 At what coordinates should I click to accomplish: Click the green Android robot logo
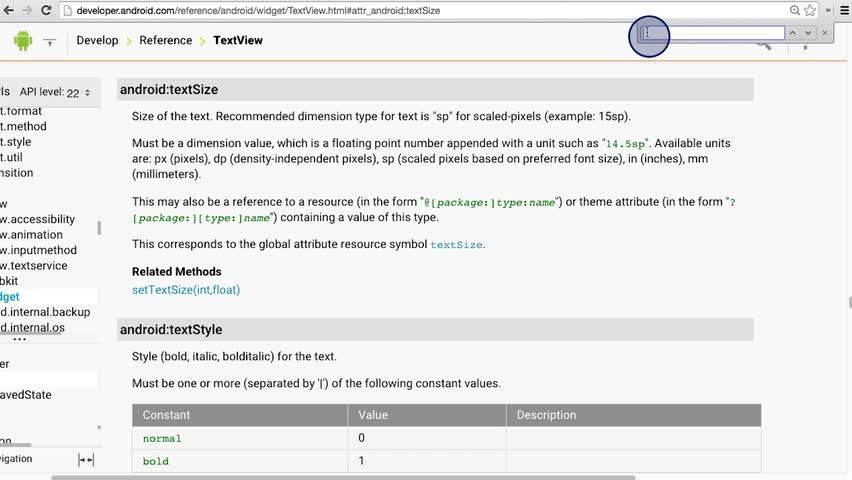click(x=23, y=41)
